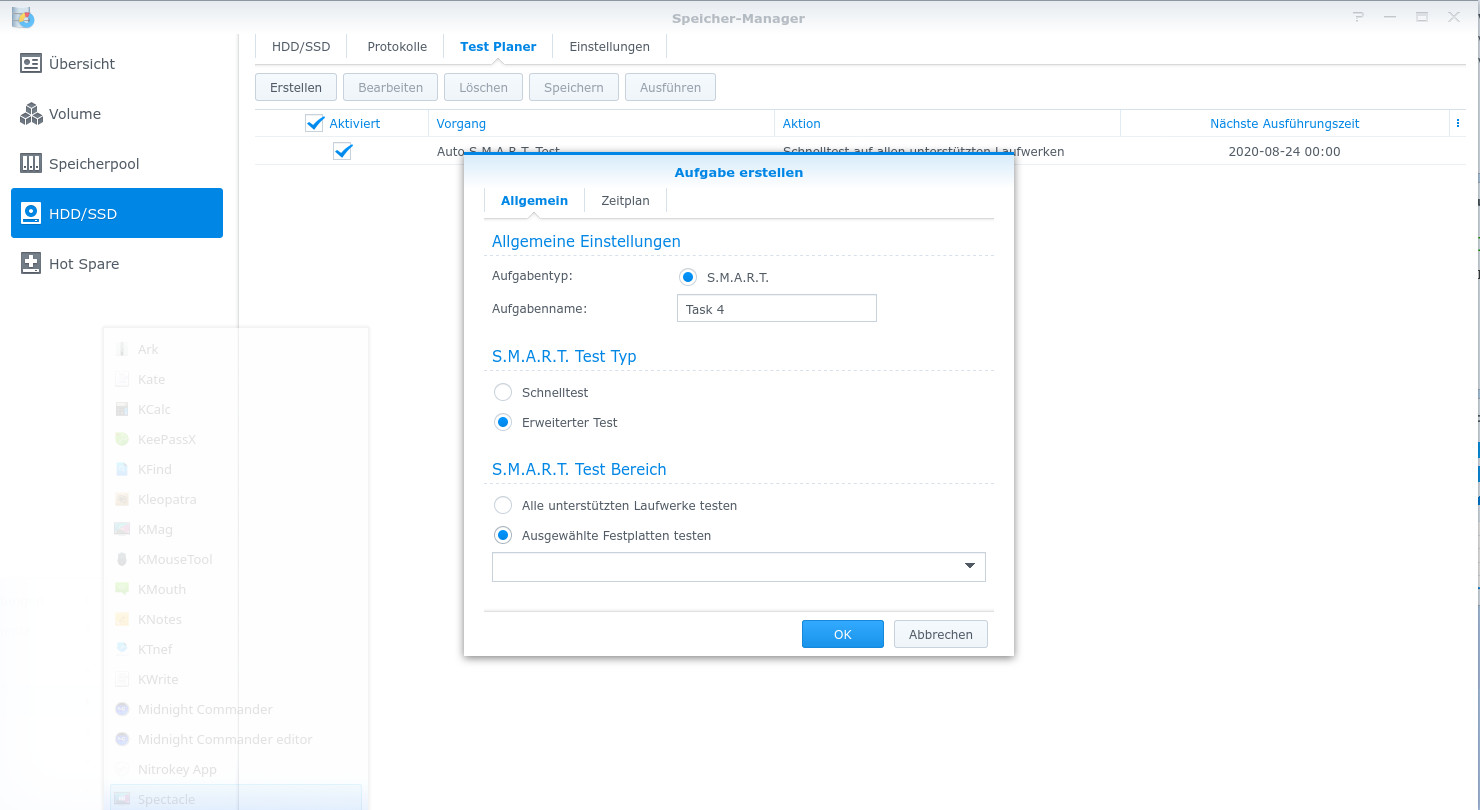Choose Erweiterter Test radio option
This screenshot has width=1480, height=810.
pyautogui.click(x=504, y=422)
